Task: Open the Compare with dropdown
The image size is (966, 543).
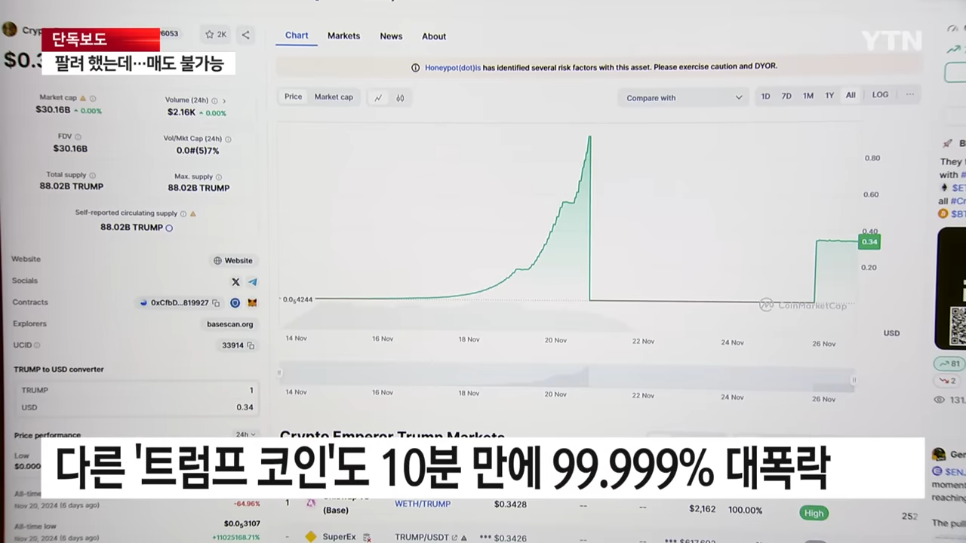Action: (x=683, y=98)
